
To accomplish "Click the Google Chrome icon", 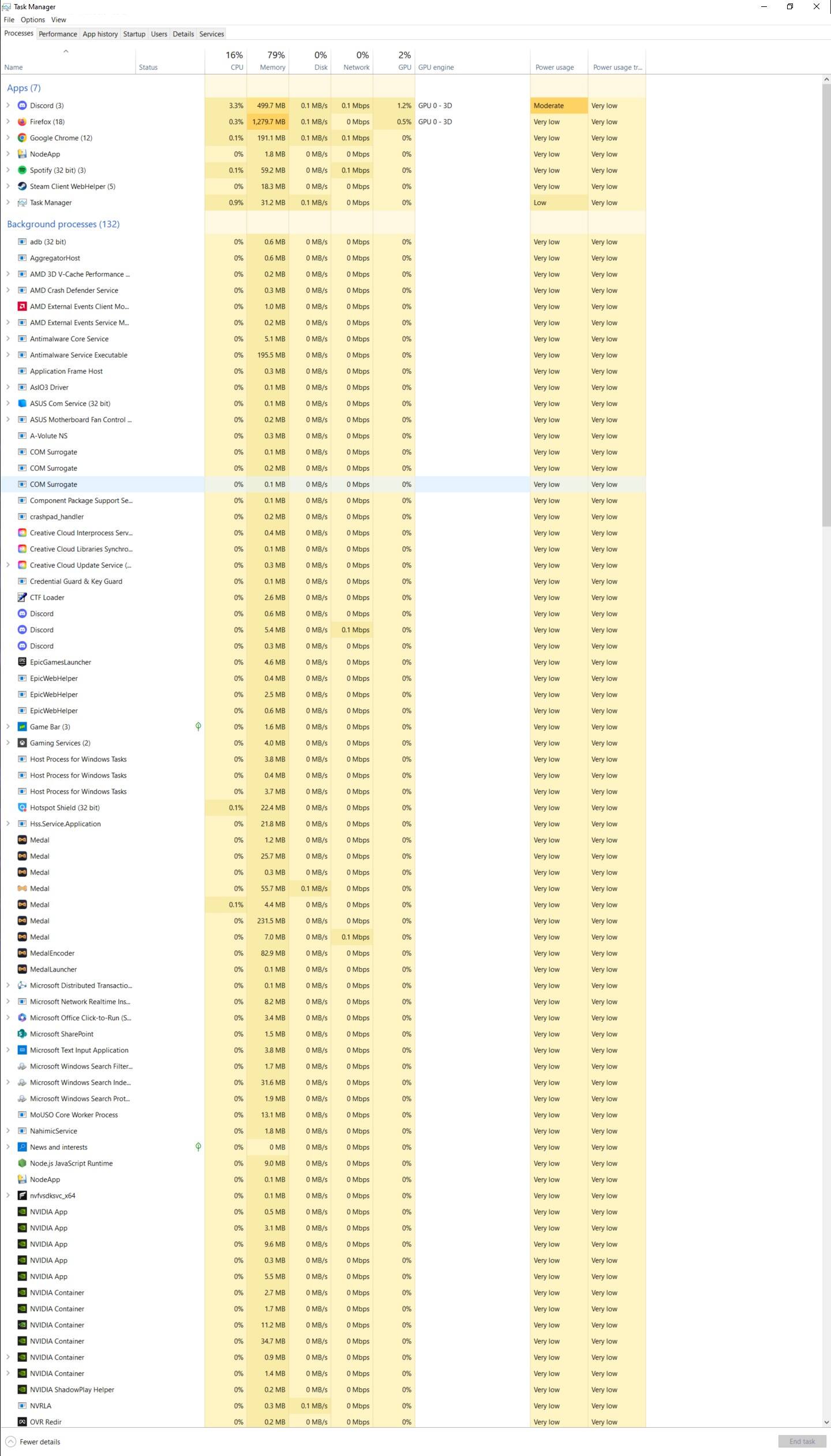I will [22, 138].
